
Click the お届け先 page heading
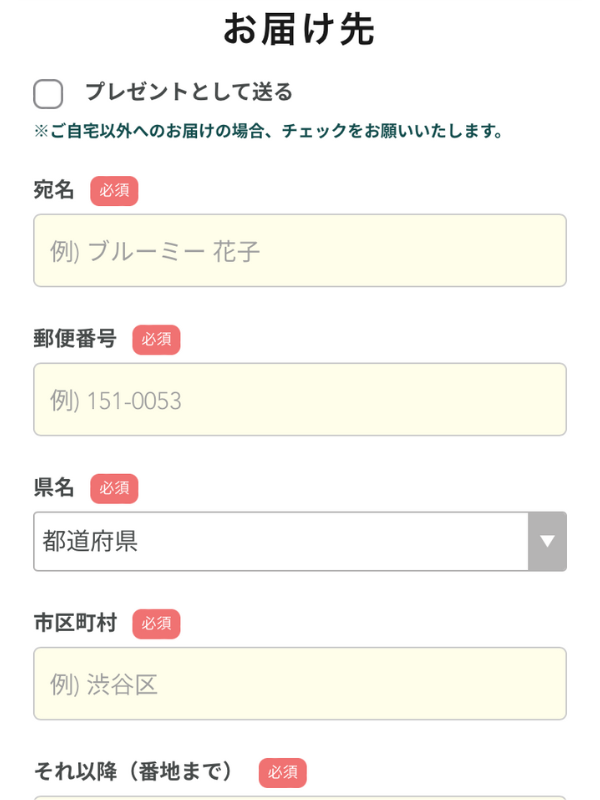coord(299,29)
